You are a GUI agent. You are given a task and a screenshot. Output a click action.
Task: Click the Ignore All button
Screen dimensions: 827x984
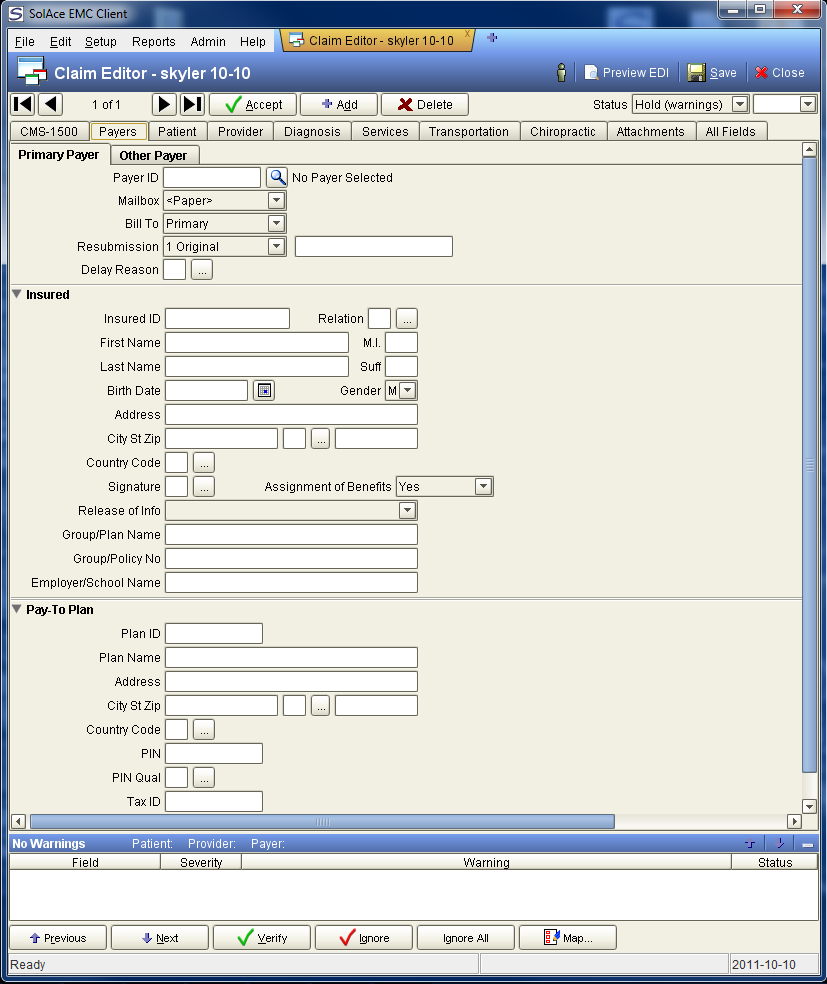[466, 938]
